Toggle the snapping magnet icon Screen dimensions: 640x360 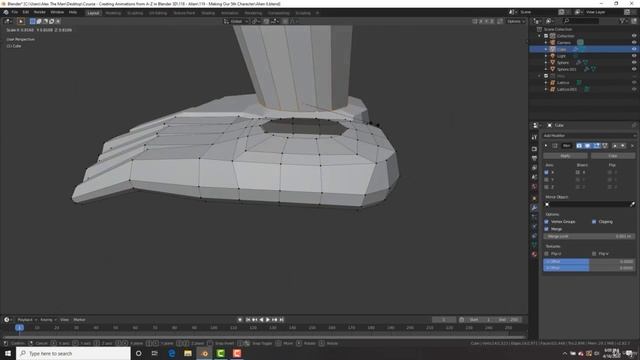click(266, 21)
